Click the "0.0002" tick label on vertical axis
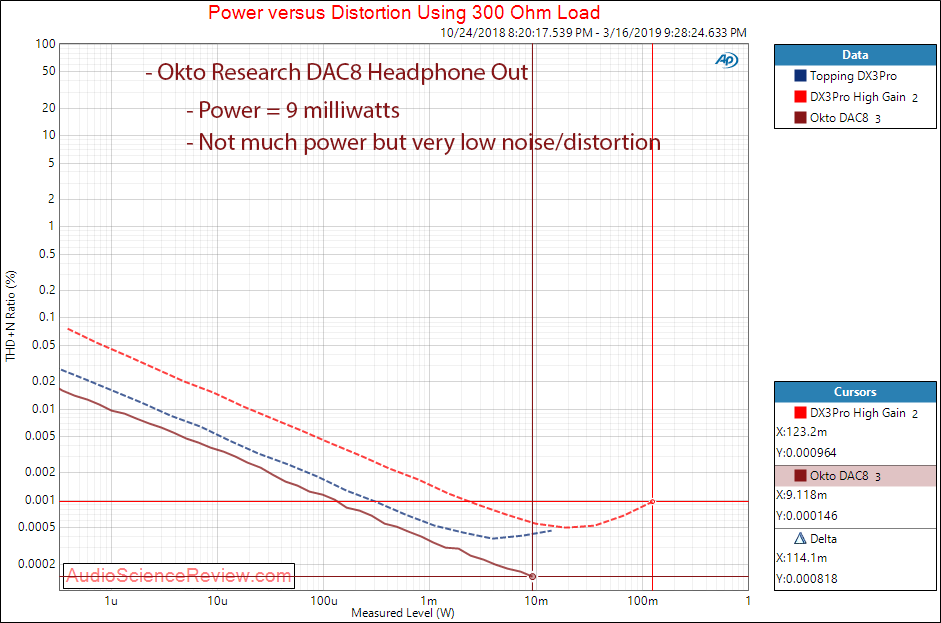941x623 pixels. [37, 564]
